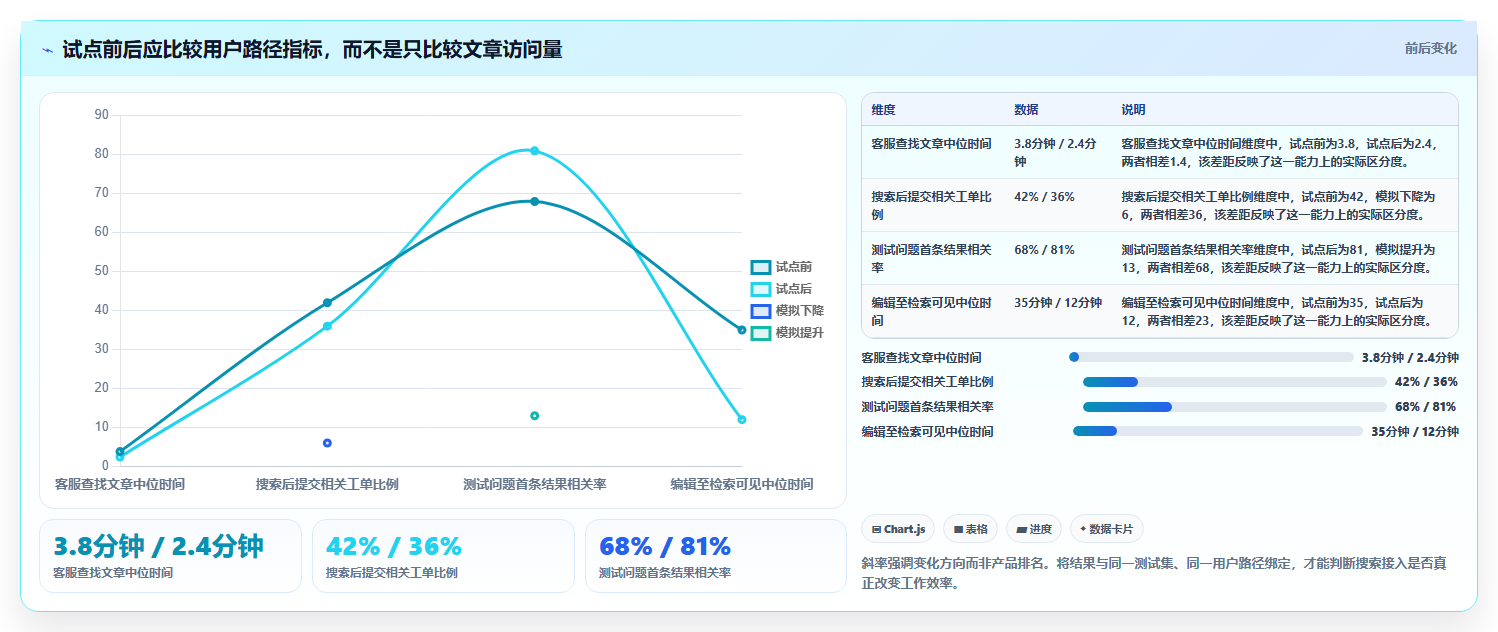Toggle the 模拟下降 legend swatch

click(761, 311)
